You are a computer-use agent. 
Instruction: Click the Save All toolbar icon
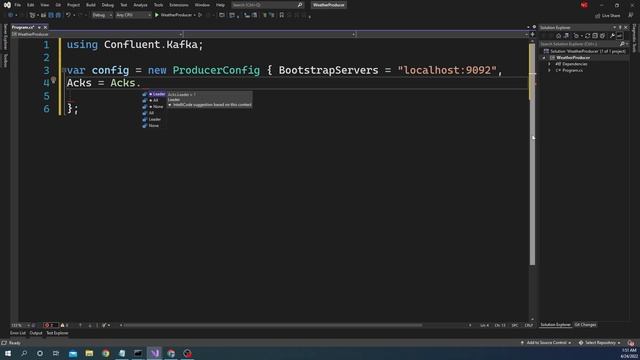[x=58, y=15]
